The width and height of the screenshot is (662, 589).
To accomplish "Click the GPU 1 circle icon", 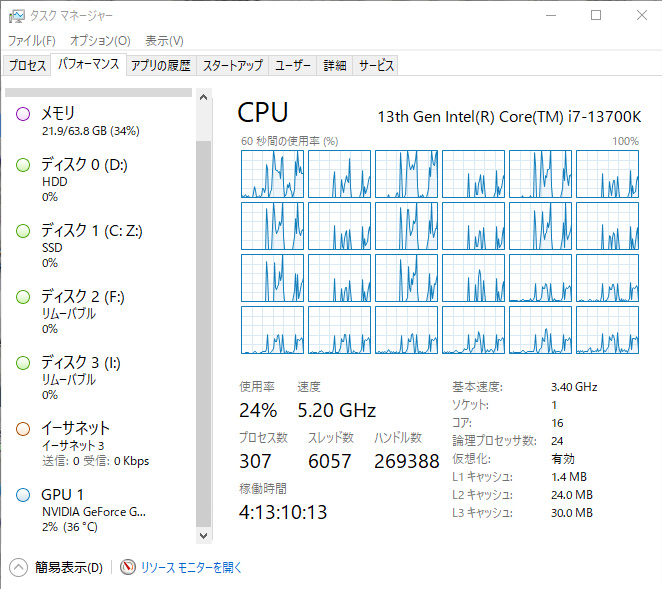I will [23, 495].
